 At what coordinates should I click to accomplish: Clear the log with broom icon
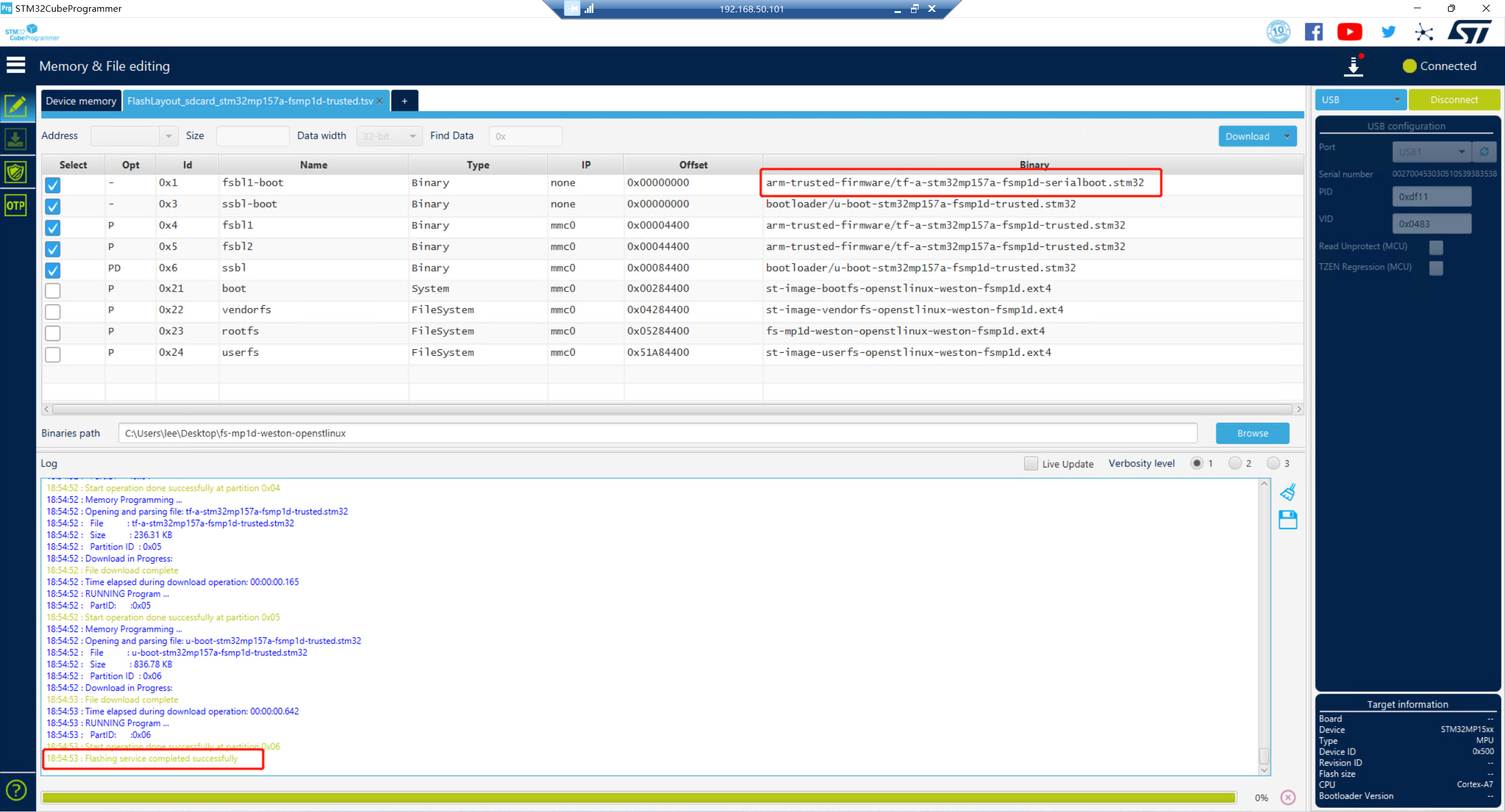point(1287,492)
